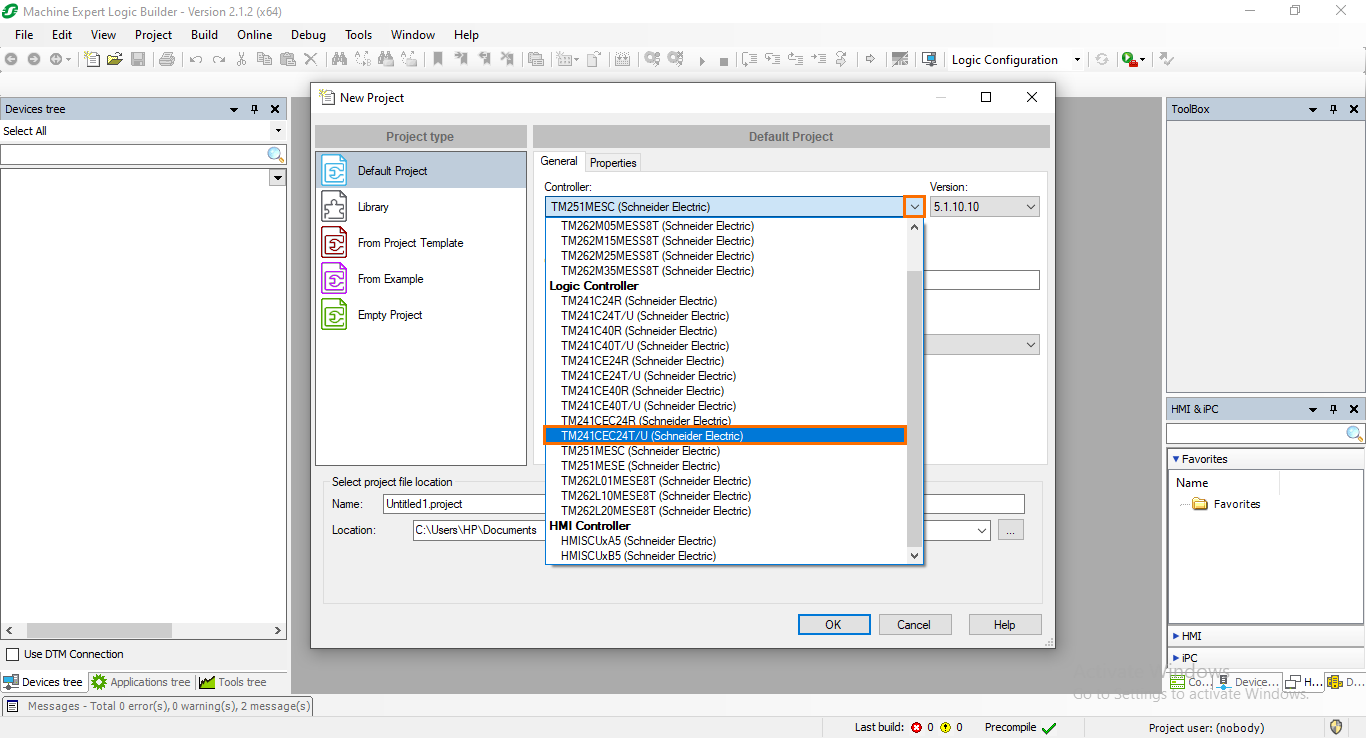This screenshot has width=1366, height=738.
Task: Open the HMI & iPC panel options arrow
Action: (x=1313, y=409)
